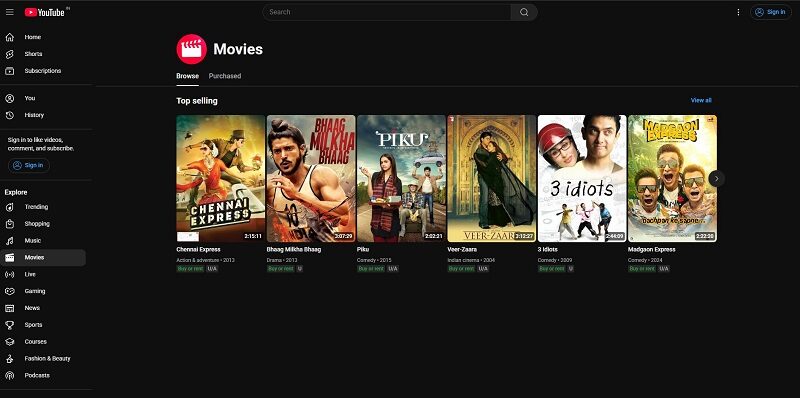Viewport: 800px width, 398px height.
Task: Open the Veer-Zaara movie poster
Action: [x=492, y=178]
